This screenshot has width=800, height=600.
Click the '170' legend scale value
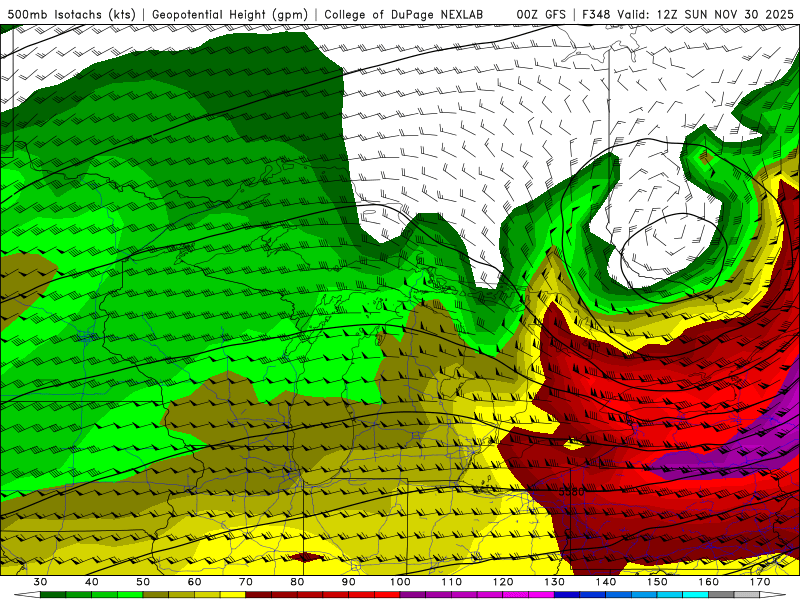760,582
